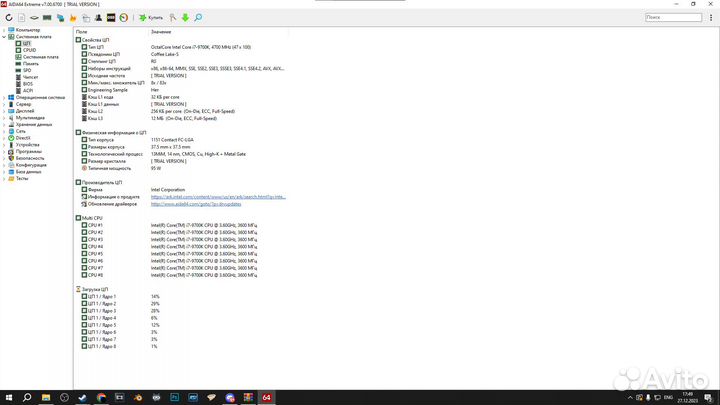Open the Report page icon in toolbar
The height and width of the screenshot is (405, 720).
pyautogui.click(x=22, y=17)
